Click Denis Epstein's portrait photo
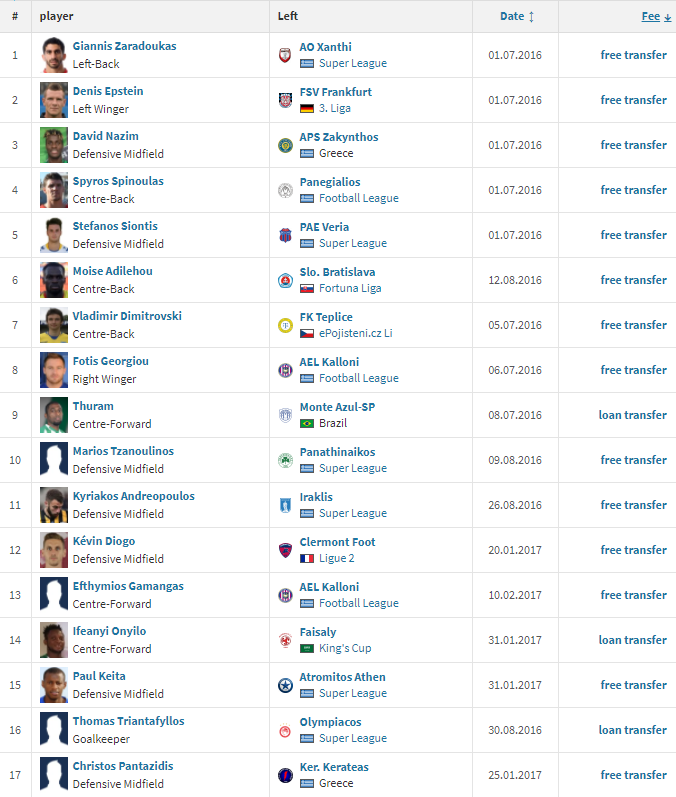This screenshot has height=797, width=676. click(x=54, y=100)
